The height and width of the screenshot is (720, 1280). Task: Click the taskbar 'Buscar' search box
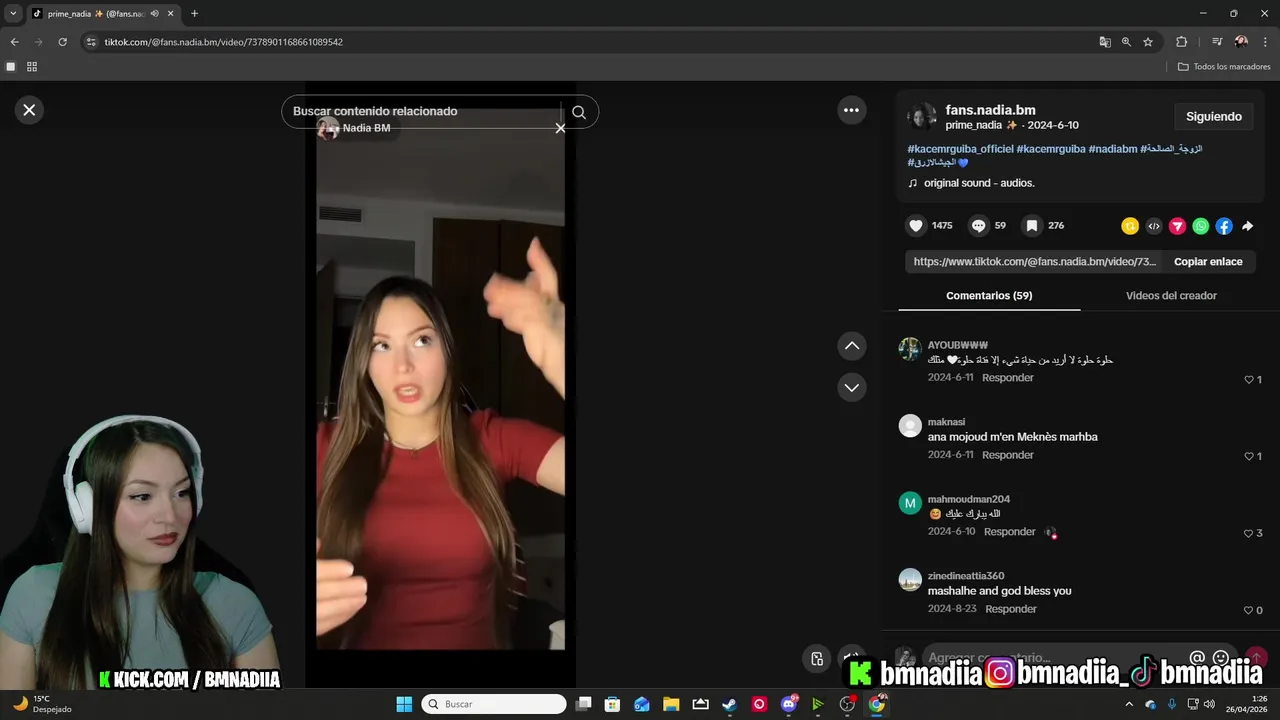pyautogui.click(x=494, y=704)
